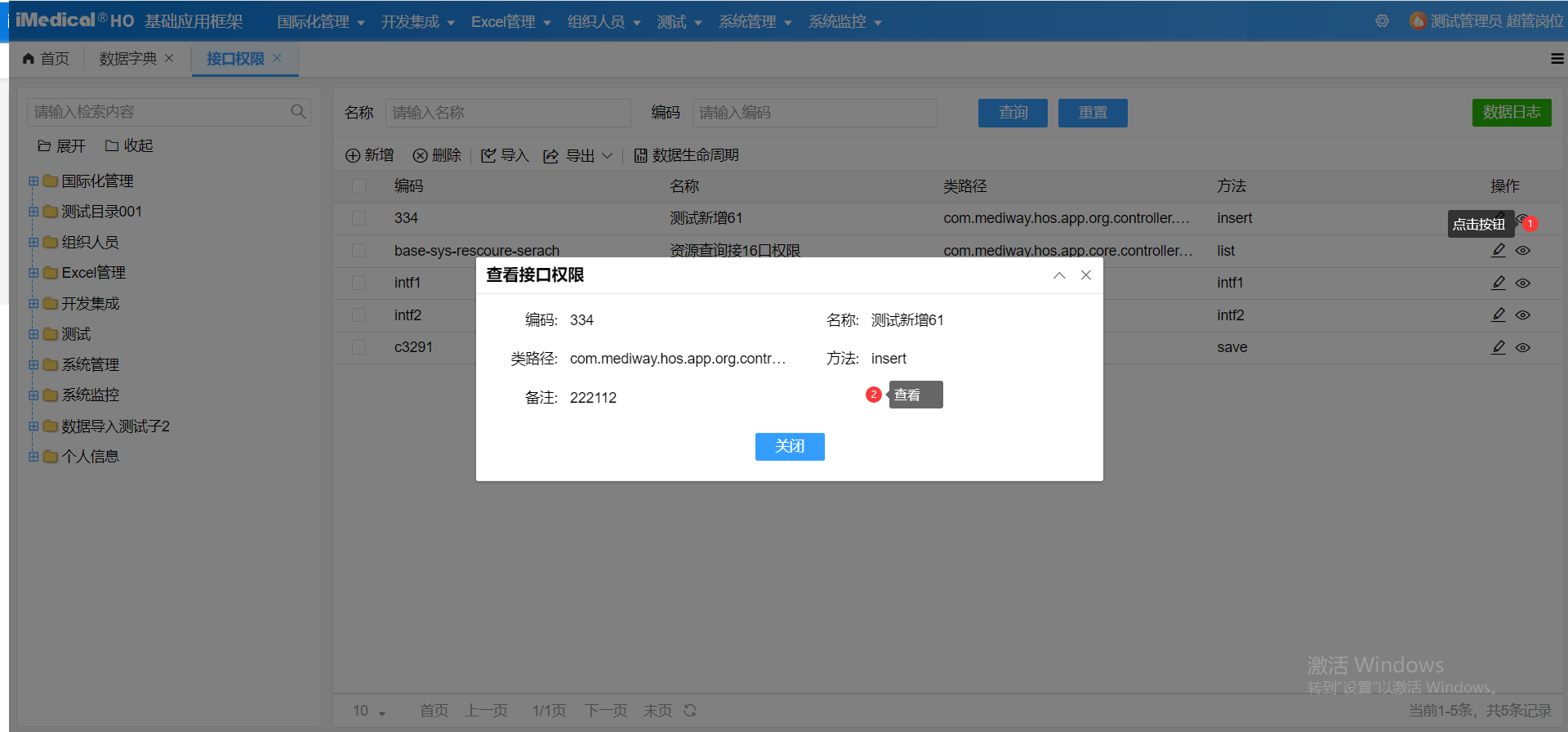Click the 重置 reset button

1093,113
